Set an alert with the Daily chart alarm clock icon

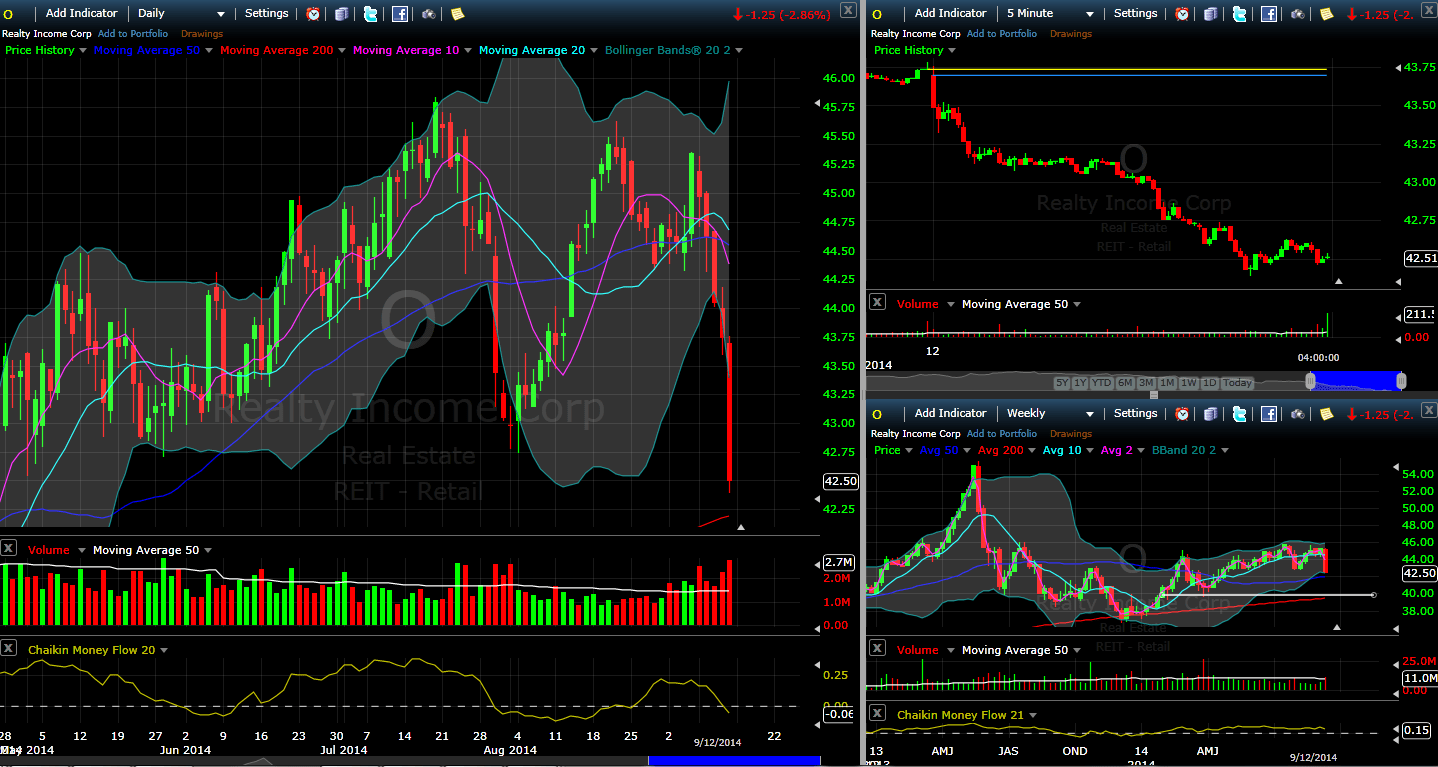[313, 14]
